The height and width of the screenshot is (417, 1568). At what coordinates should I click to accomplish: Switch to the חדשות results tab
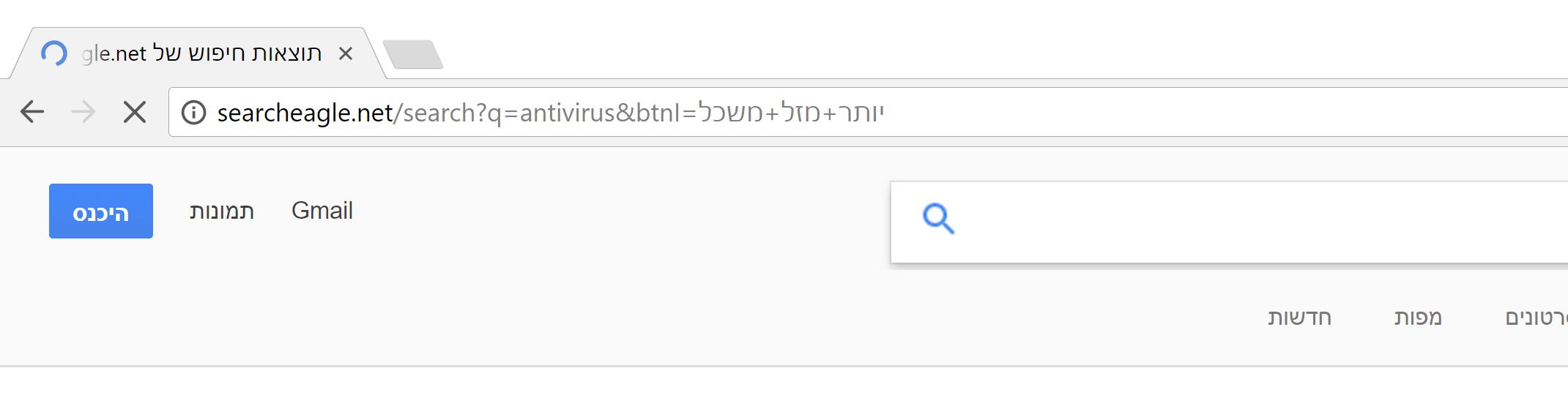(x=1299, y=318)
